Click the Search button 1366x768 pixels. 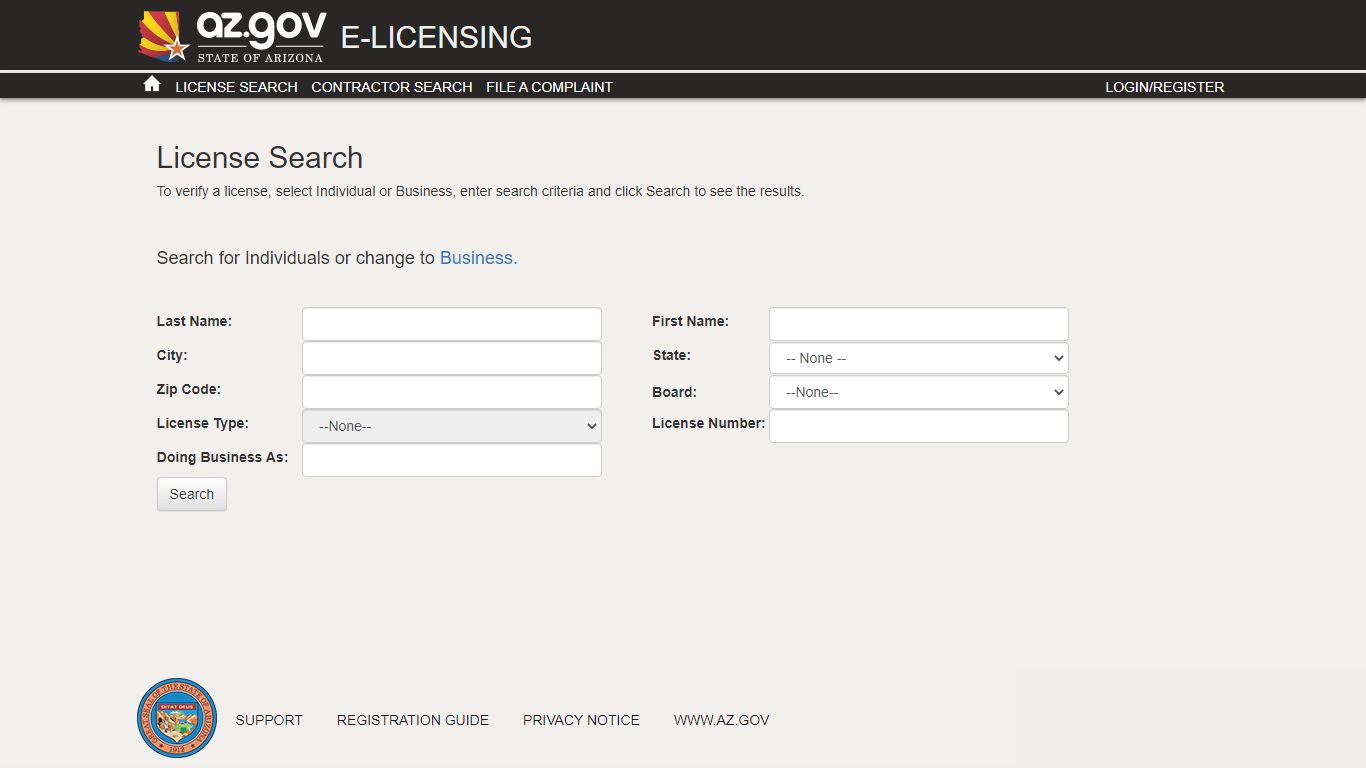(x=192, y=494)
